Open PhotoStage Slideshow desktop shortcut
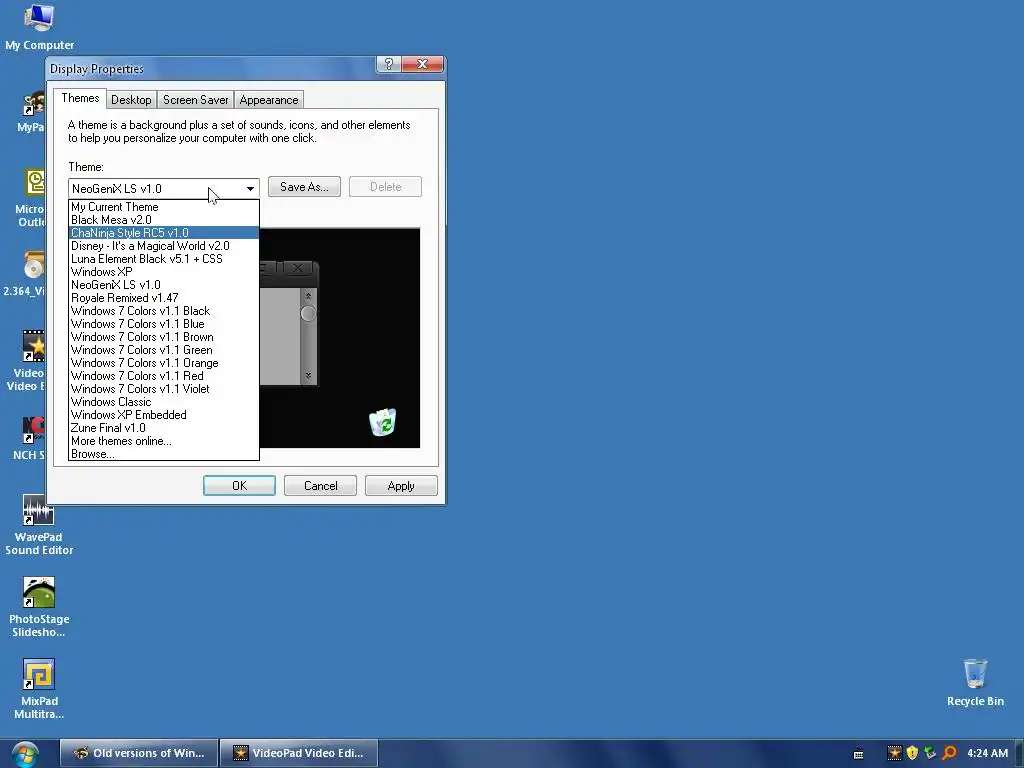1024x768 pixels. tap(39, 607)
